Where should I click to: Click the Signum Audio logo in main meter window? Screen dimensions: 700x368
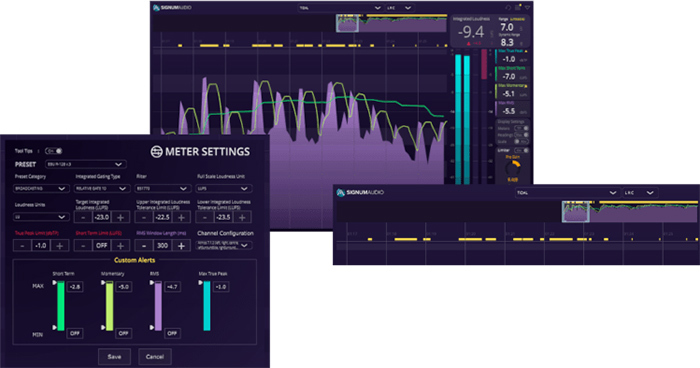point(172,8)
